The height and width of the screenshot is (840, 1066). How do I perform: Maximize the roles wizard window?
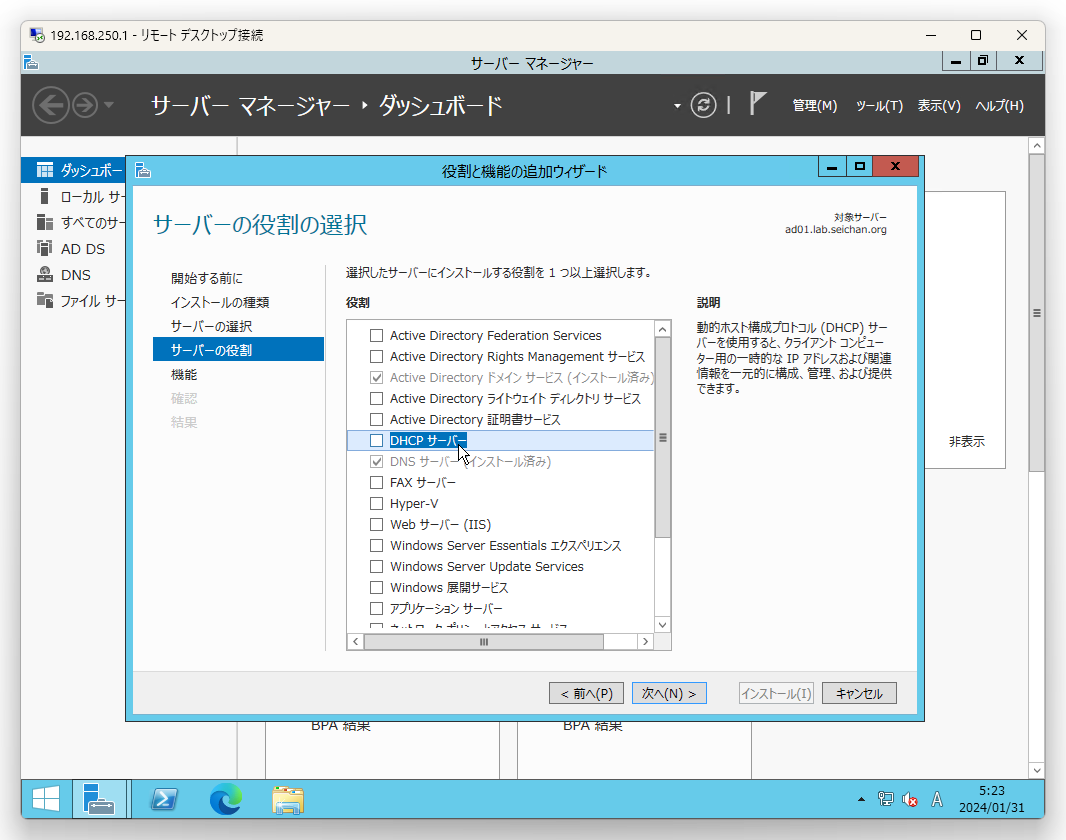860,167
